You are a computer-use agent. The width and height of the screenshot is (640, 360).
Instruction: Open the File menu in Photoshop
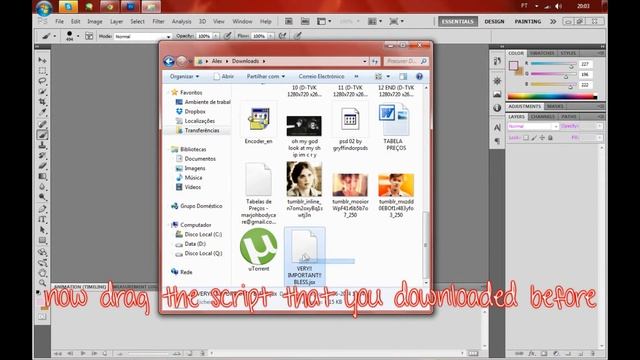(60, 21)
